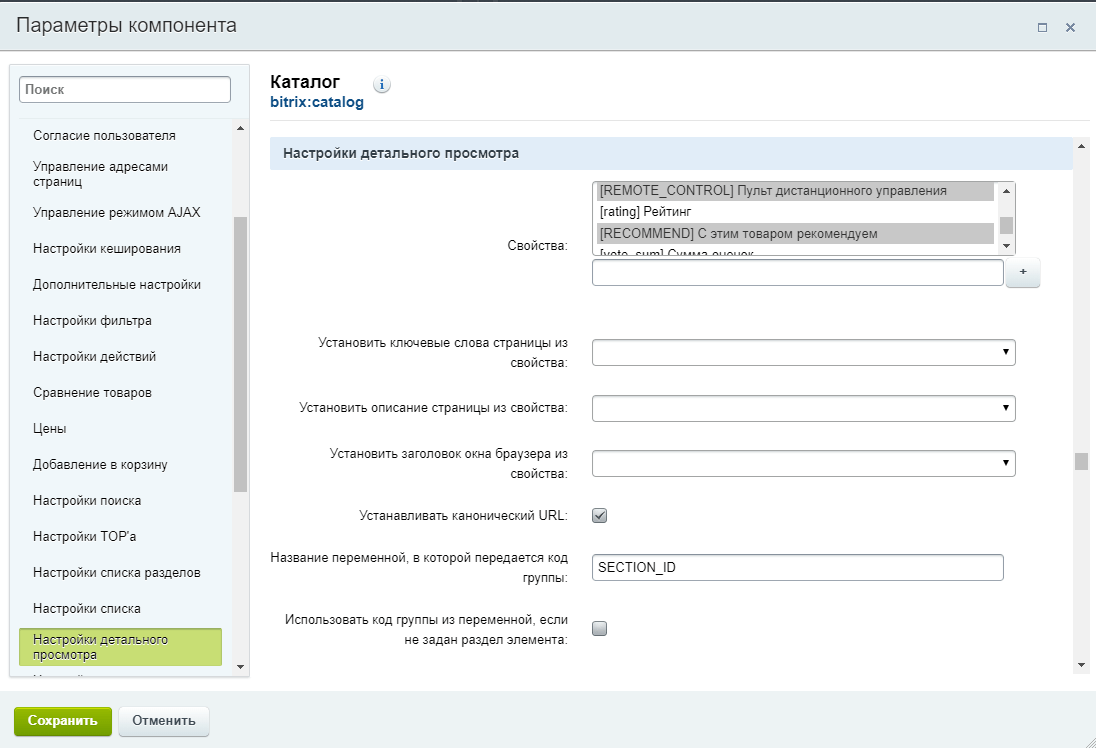Open browser window title property dropdown
Viewport: 1096px width, 748px height.
803,464
